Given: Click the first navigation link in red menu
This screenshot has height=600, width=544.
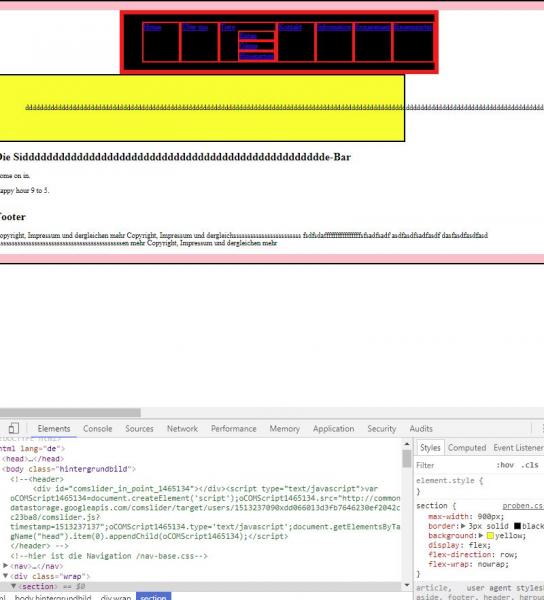Looking at the screenshot, I should point(153,28).
